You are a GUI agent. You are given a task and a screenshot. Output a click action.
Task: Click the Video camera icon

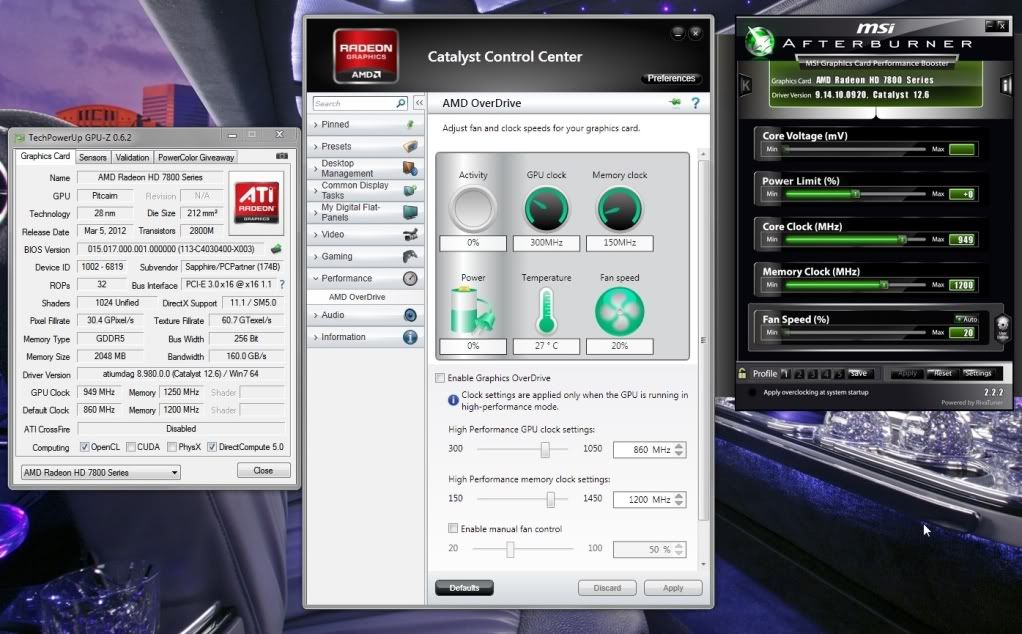coord(410,235)
